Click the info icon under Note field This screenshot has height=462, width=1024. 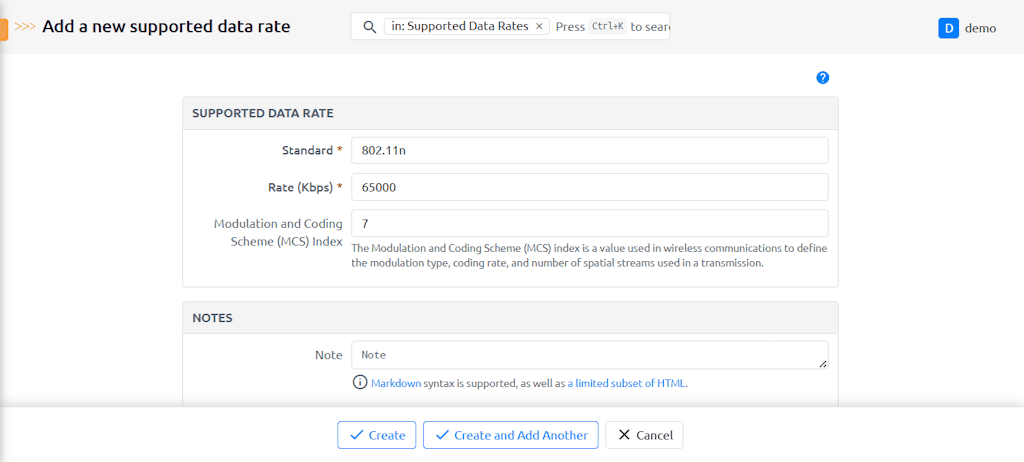[359, 383]
